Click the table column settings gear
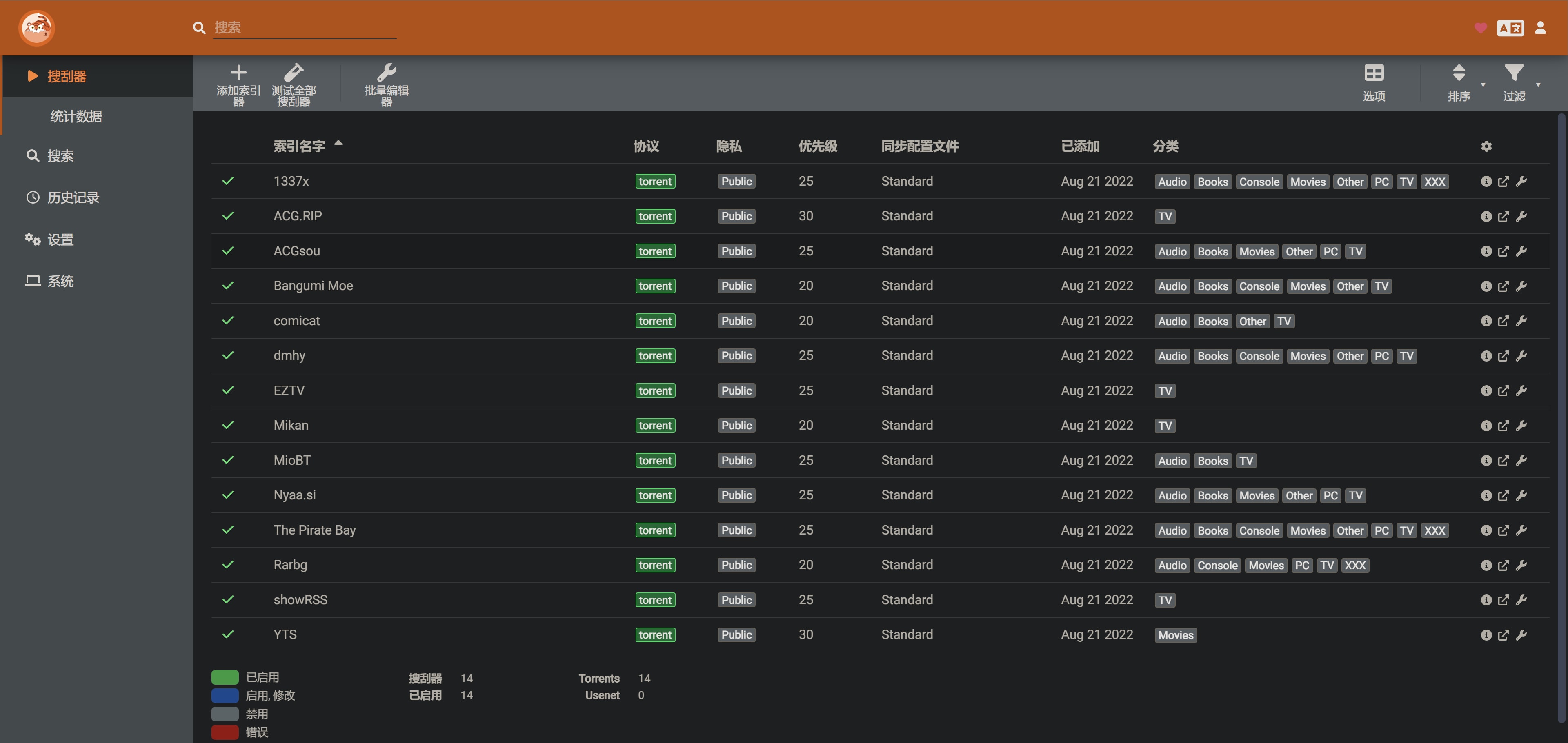The height and width of the screenshot is (743, 1568). [1486, 146]
